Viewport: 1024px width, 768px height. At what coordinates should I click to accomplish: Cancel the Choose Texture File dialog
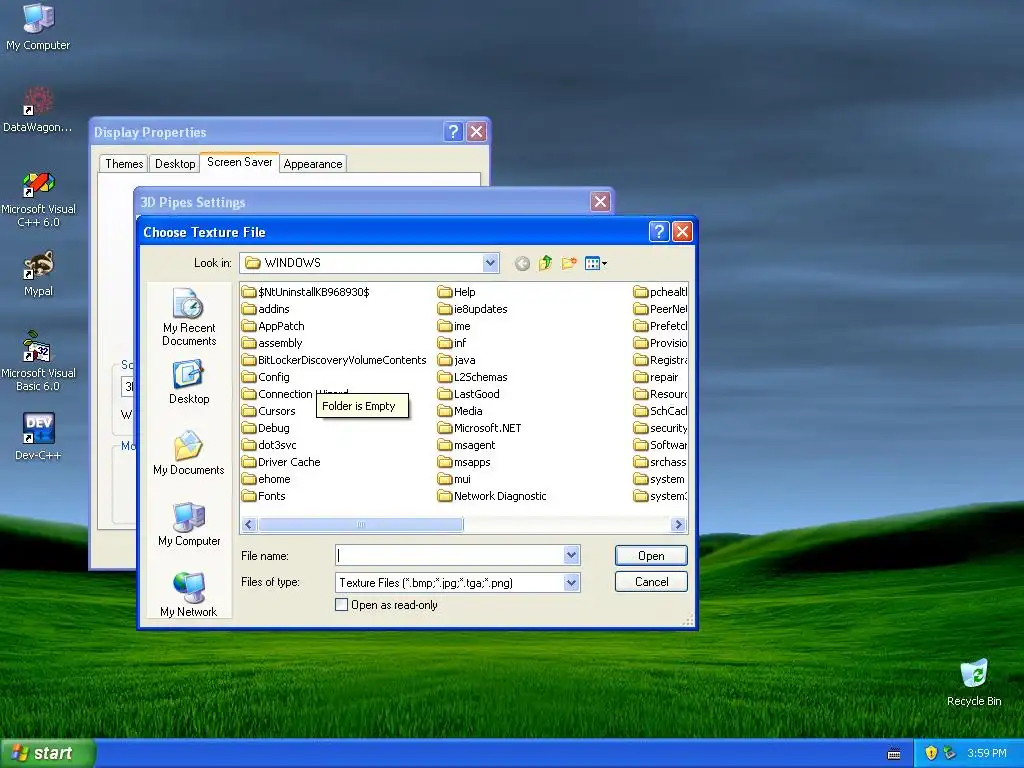[651, 581]
